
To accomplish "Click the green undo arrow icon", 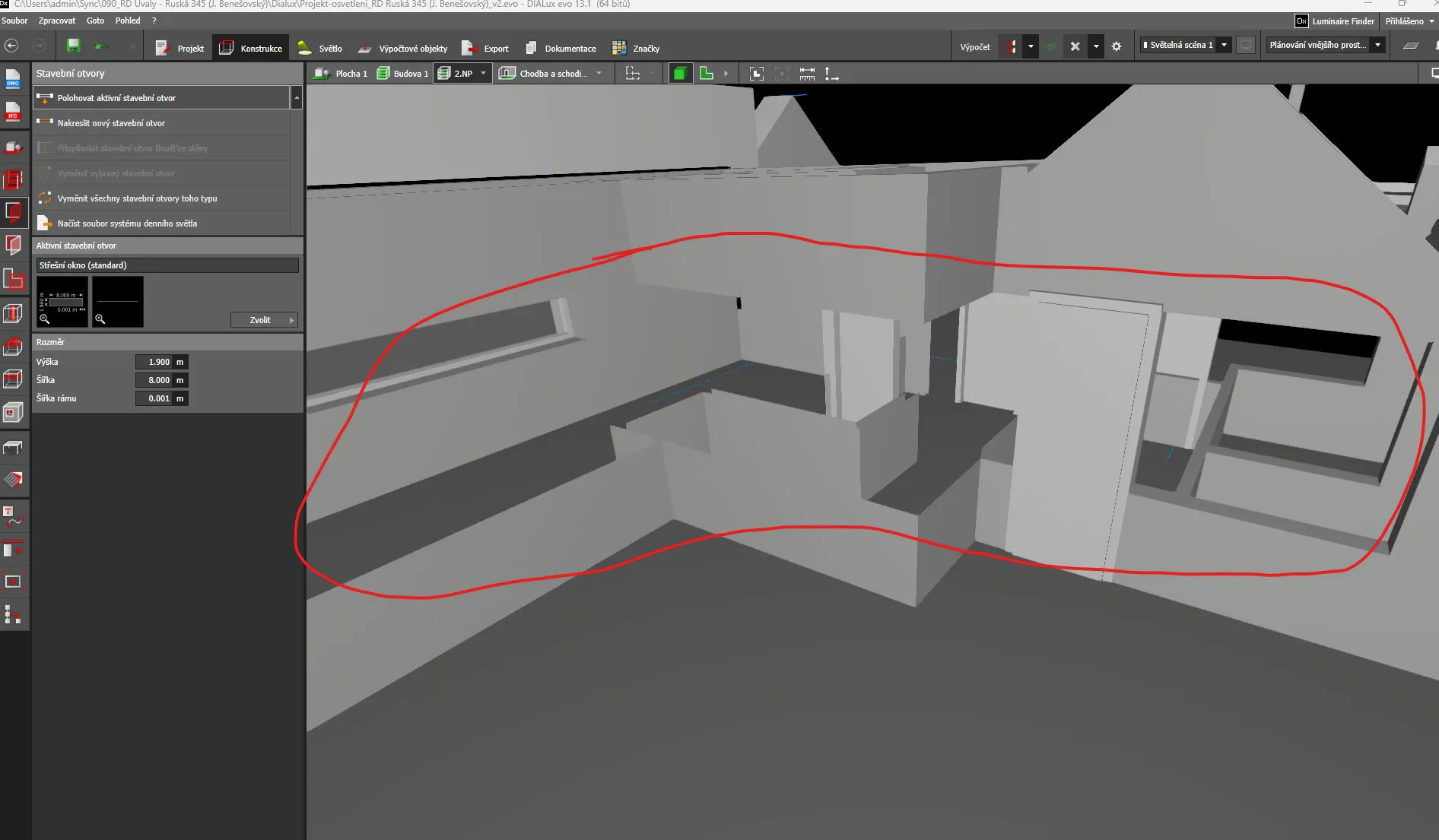I will tap(102, 46).
